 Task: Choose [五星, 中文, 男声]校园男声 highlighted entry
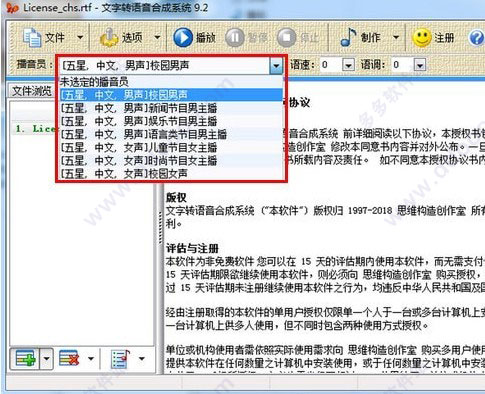170,95
